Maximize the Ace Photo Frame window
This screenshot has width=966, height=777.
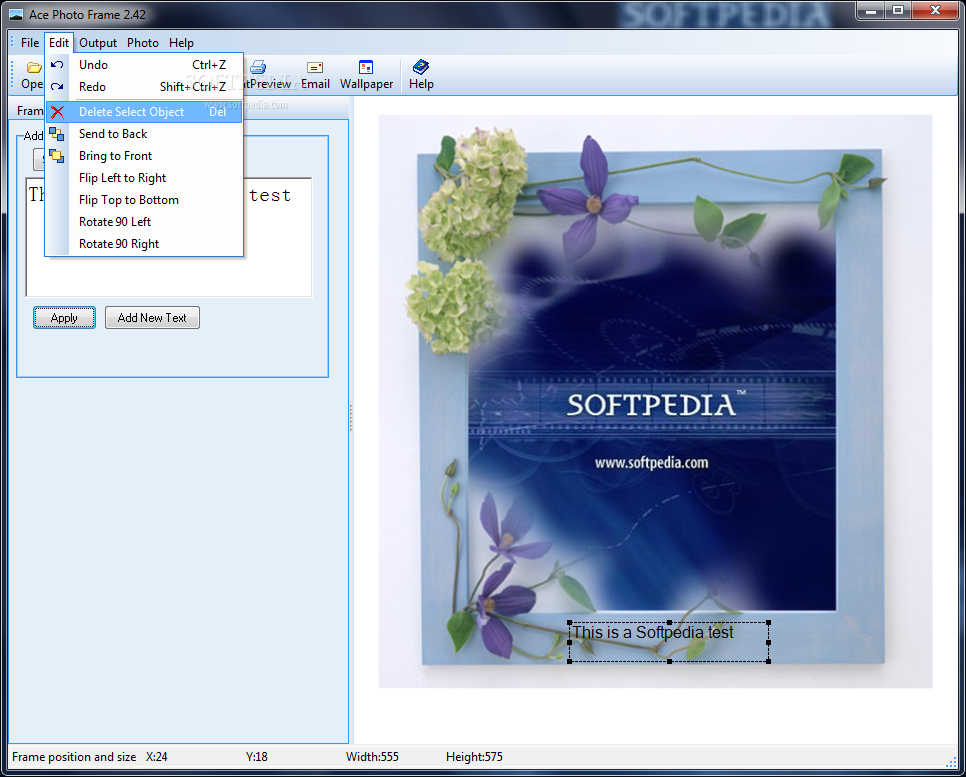pos(898,10)
